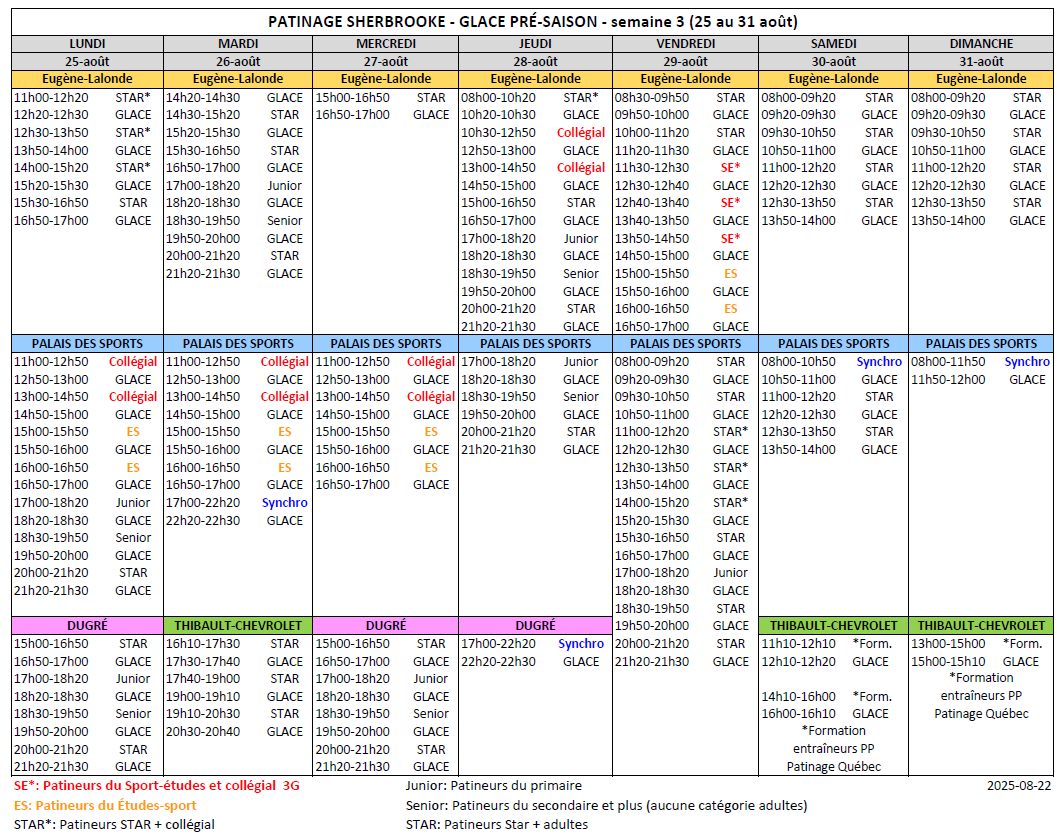Select the DIMANCHE day header
The height and width of the screenshot is (837, 1057).
click(982, 44)
